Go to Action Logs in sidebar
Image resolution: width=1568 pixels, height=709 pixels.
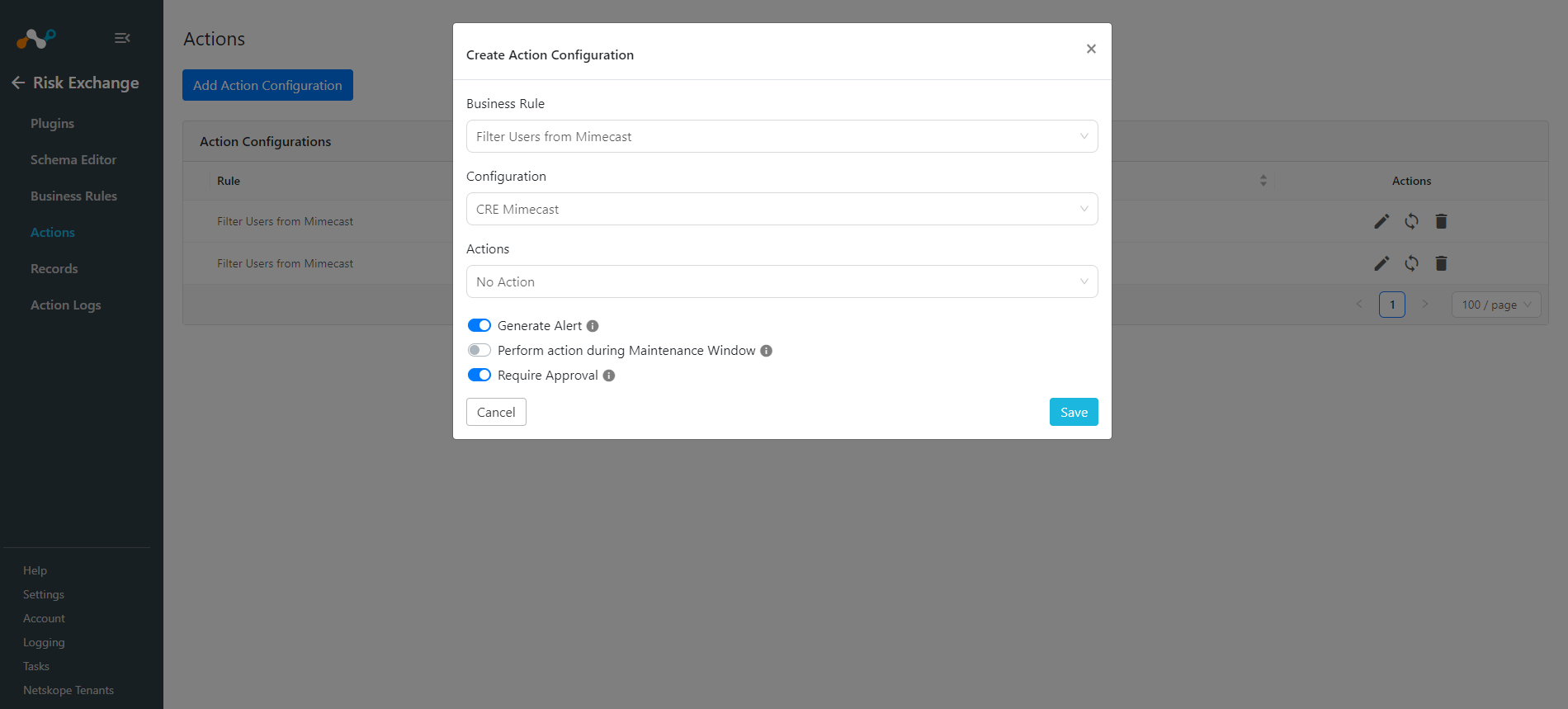pos(66,305)
